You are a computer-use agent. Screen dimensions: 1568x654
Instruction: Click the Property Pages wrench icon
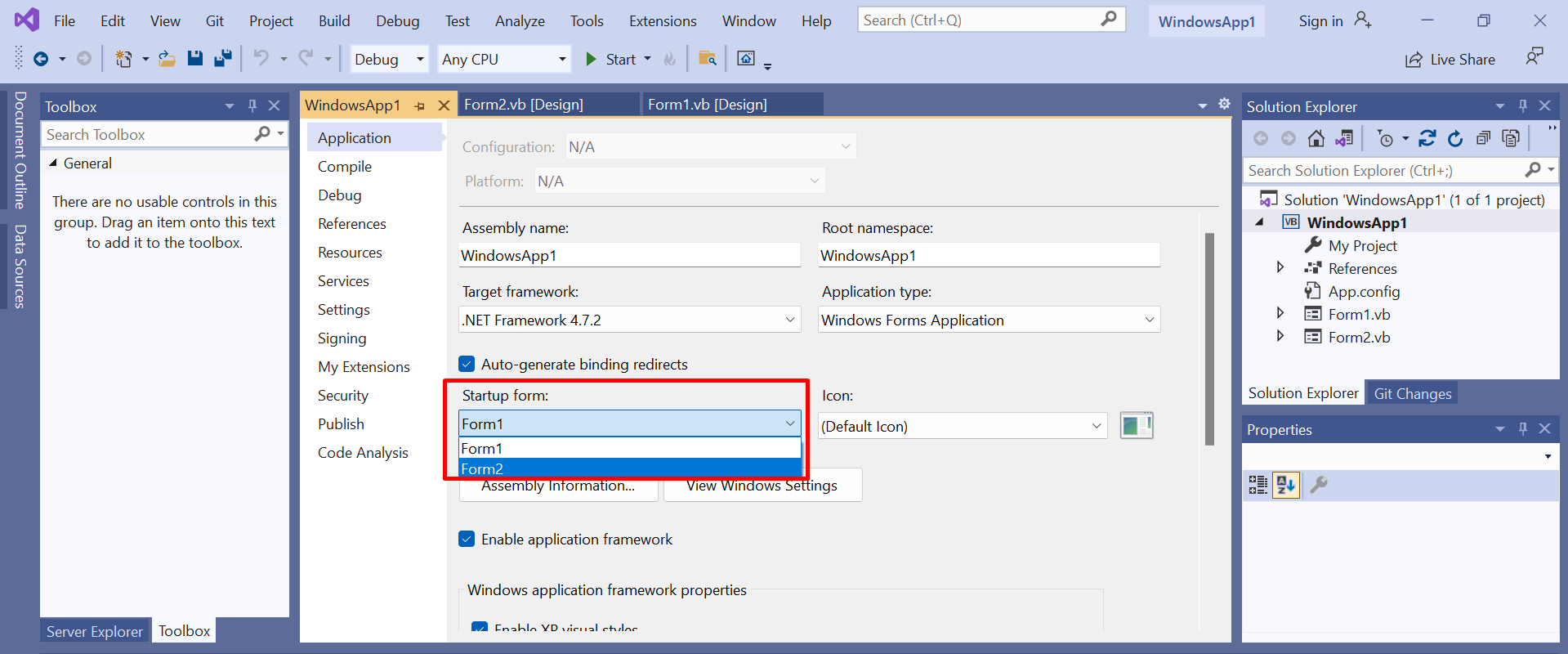(x=1319, y=485)
